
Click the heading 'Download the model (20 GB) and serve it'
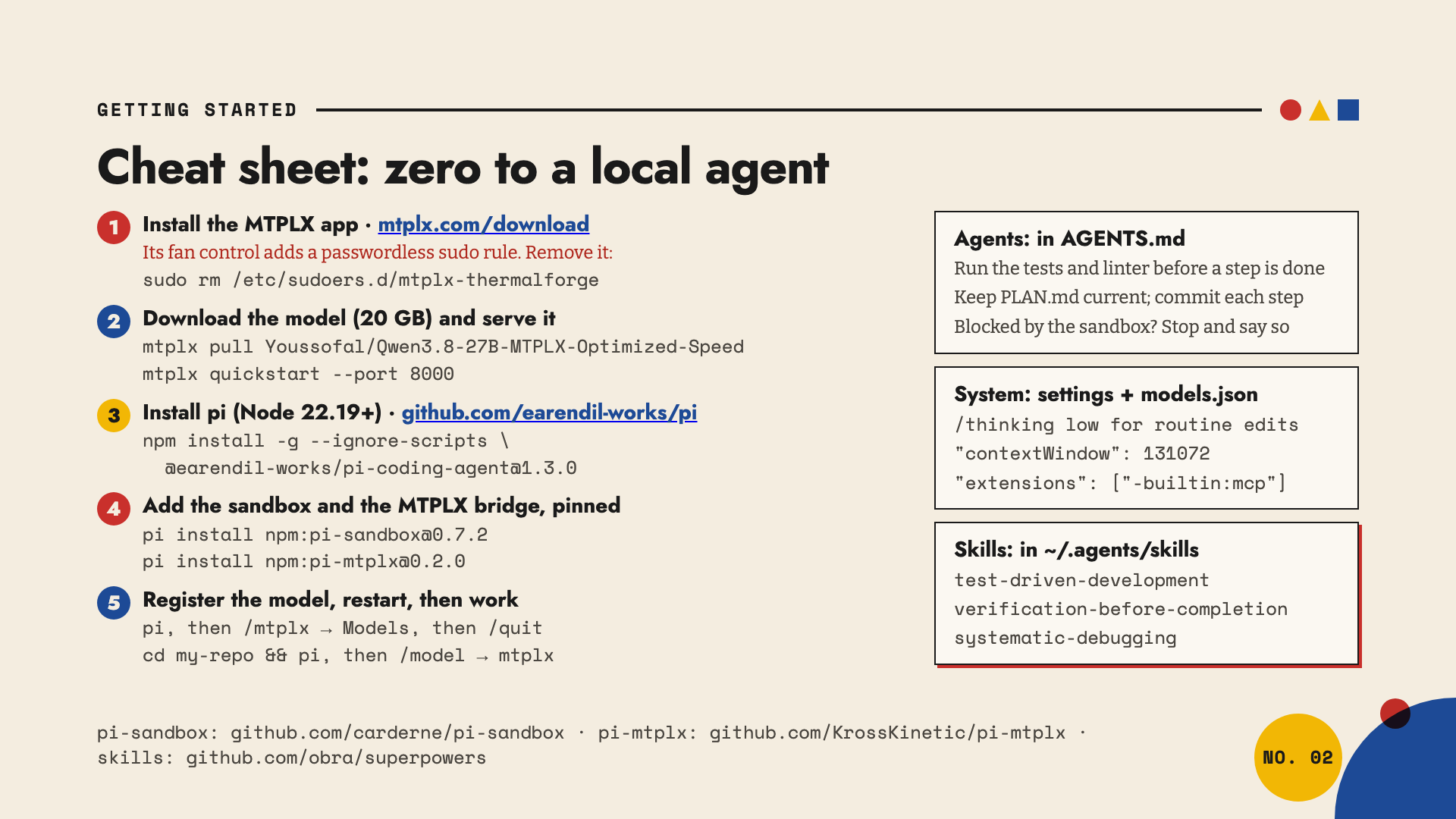(349, 318)
